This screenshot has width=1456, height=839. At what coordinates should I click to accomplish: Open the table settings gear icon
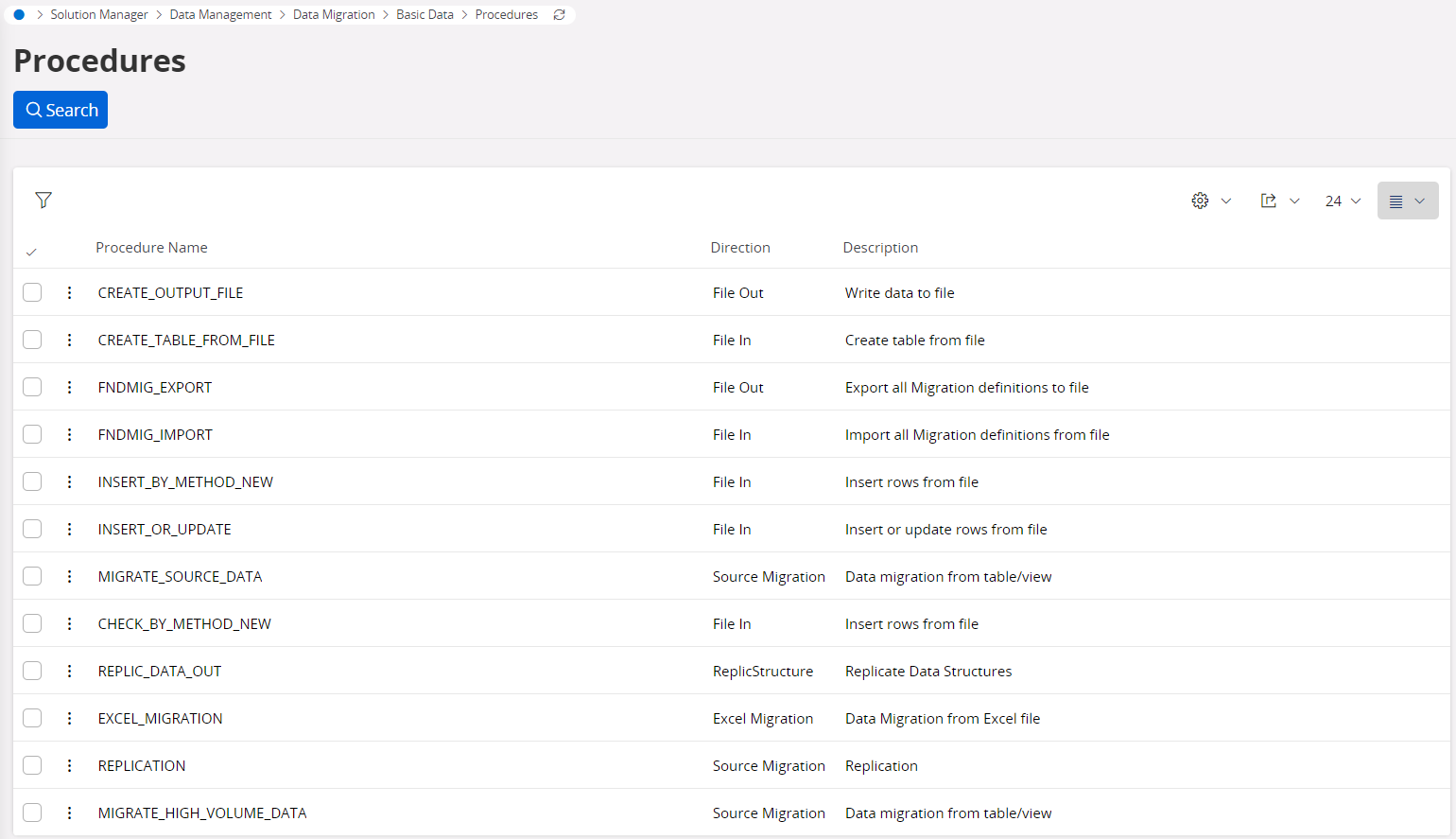coord(1200,201)
